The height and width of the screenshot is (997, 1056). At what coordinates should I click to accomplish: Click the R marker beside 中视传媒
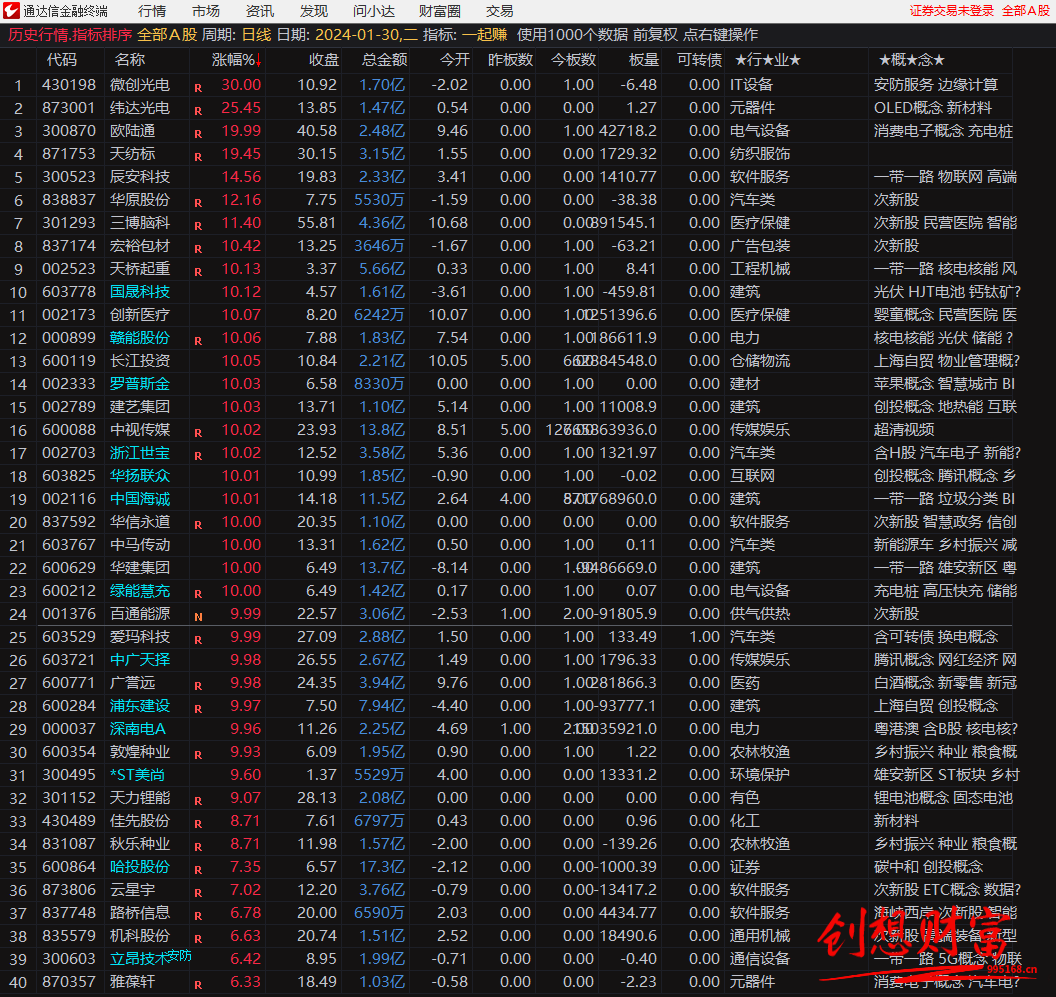pyautogui.click(x=198, y=432)
